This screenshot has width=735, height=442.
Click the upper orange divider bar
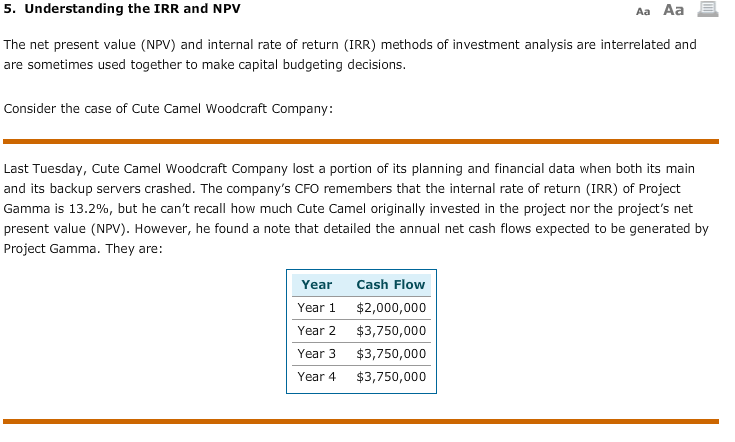(x=360, y=141)
